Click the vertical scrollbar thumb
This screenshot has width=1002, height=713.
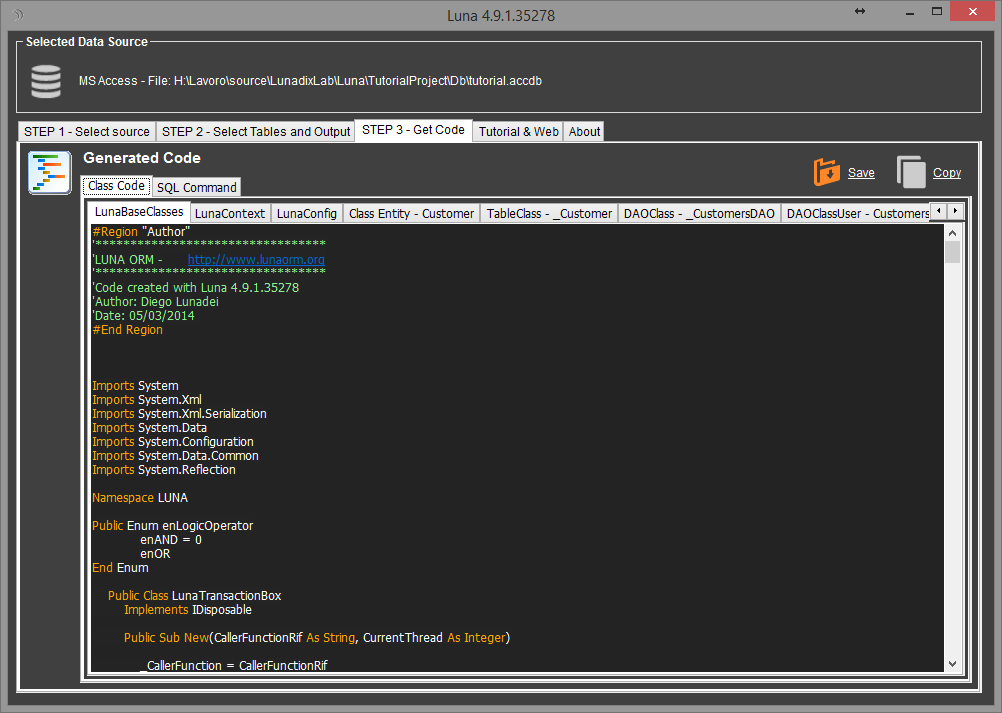click(952, 252)
